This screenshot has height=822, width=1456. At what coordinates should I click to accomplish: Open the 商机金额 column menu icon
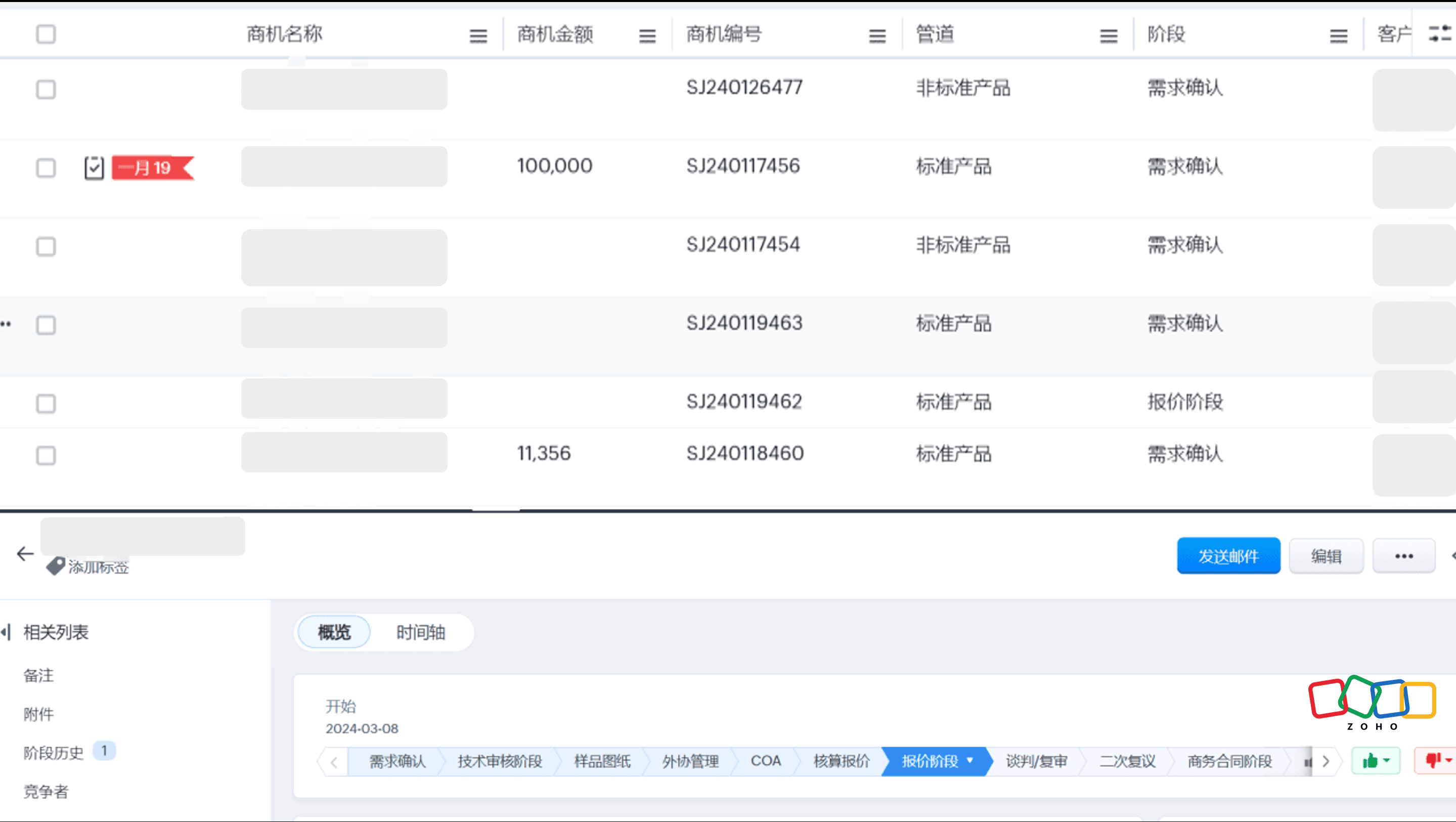click(647, 36)
